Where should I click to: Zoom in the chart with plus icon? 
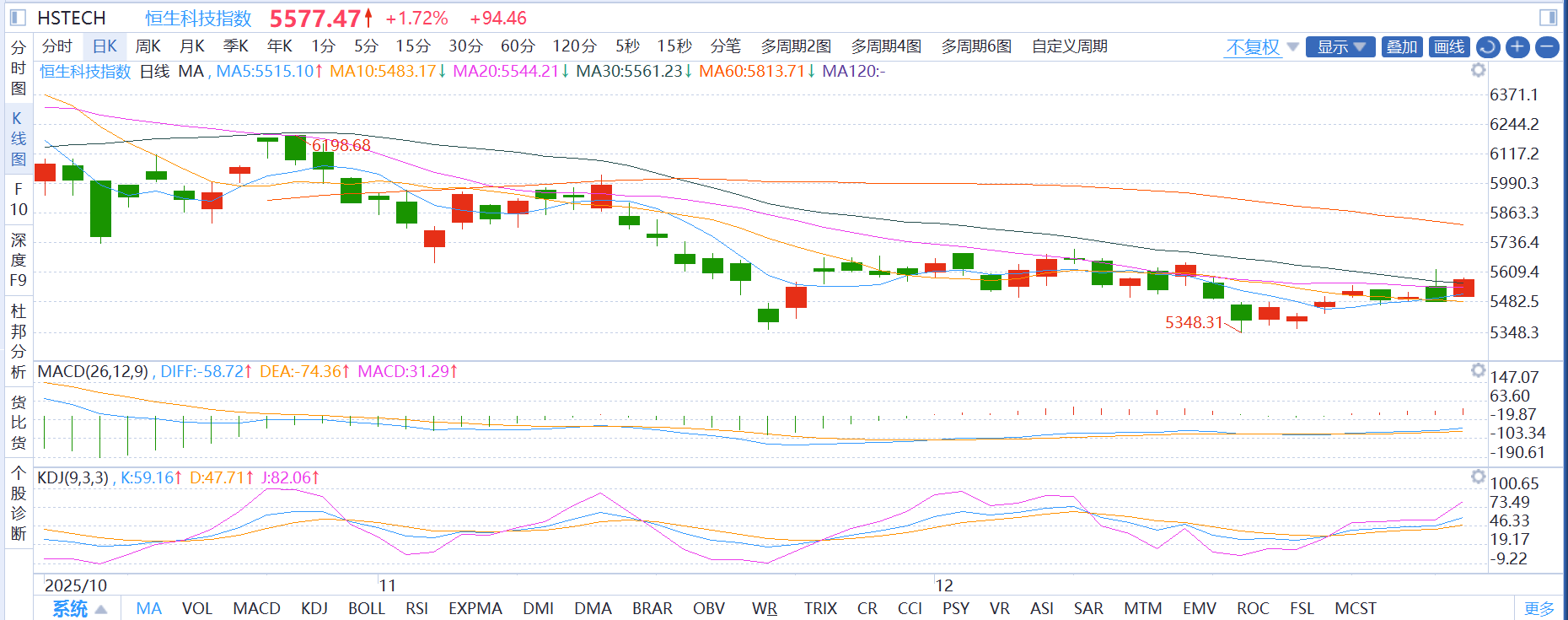pyautogui.click(x=1517, y=47)
